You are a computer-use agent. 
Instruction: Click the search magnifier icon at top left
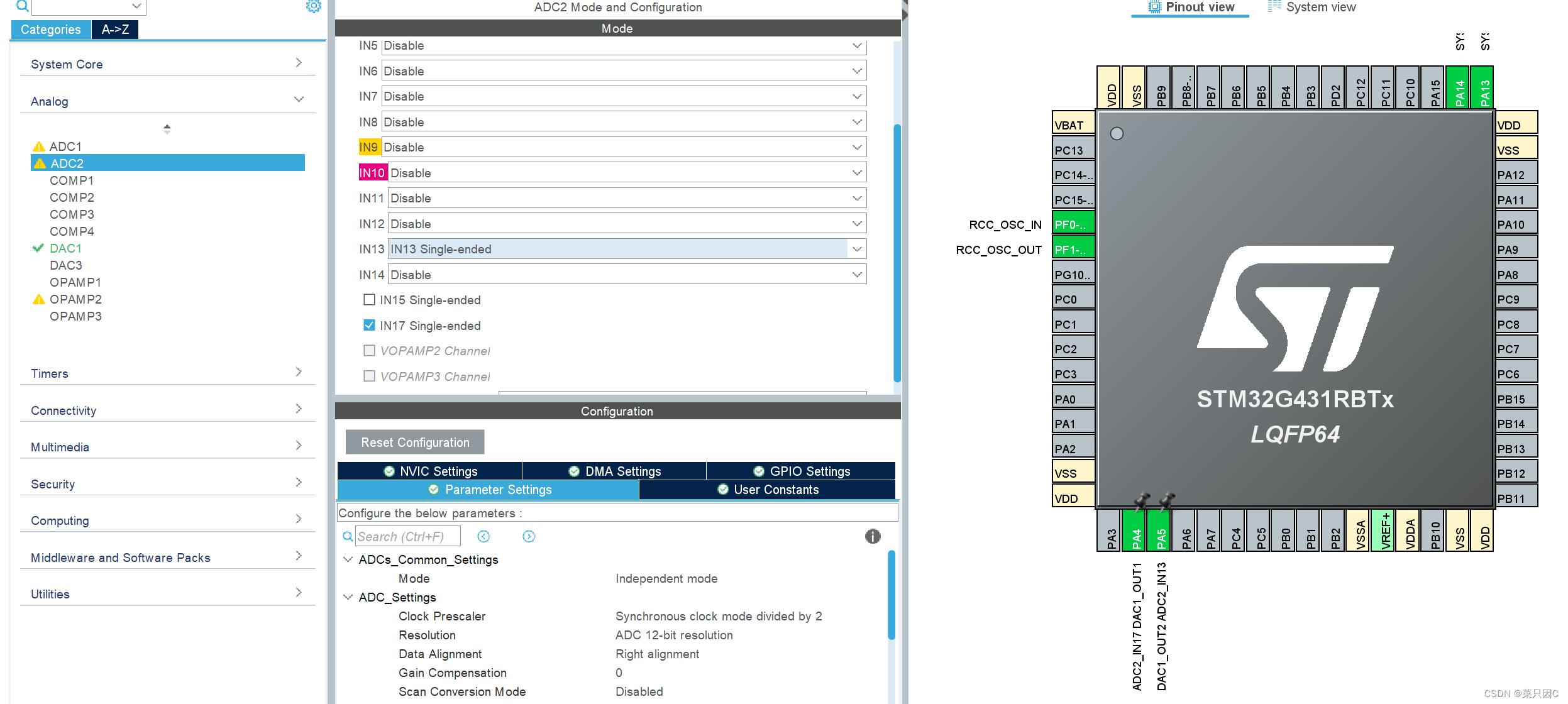tap(22, 6)
